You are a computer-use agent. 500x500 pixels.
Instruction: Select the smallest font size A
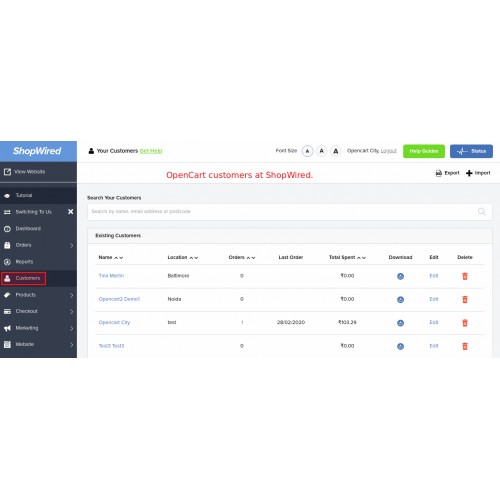click(307, 151)
